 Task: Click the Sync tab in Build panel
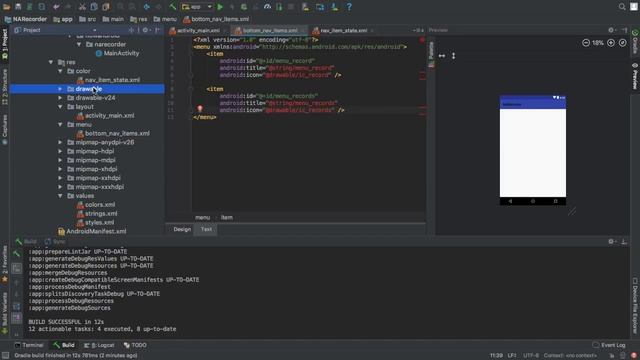pyautogui.click(x=55, y=242)
